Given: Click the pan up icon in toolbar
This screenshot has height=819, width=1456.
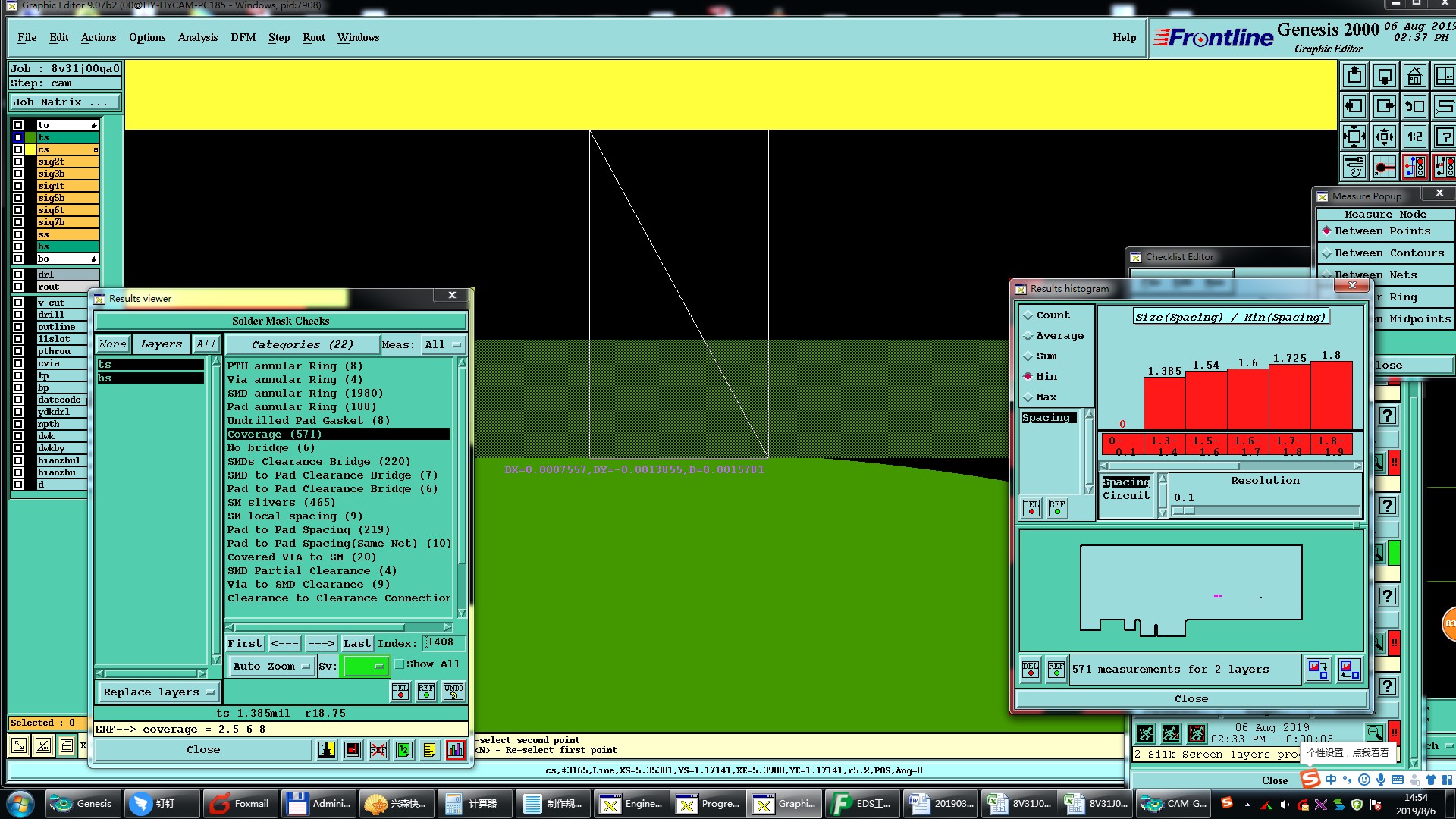Looking at the screenshot, I should pyautogui.click(x=1354, y=76).
